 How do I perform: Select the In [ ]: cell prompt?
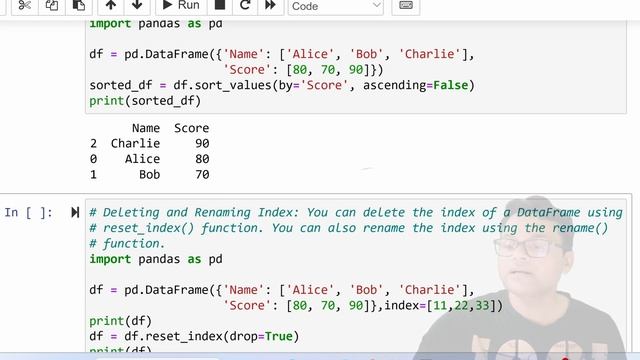click(x=29, y=213)
